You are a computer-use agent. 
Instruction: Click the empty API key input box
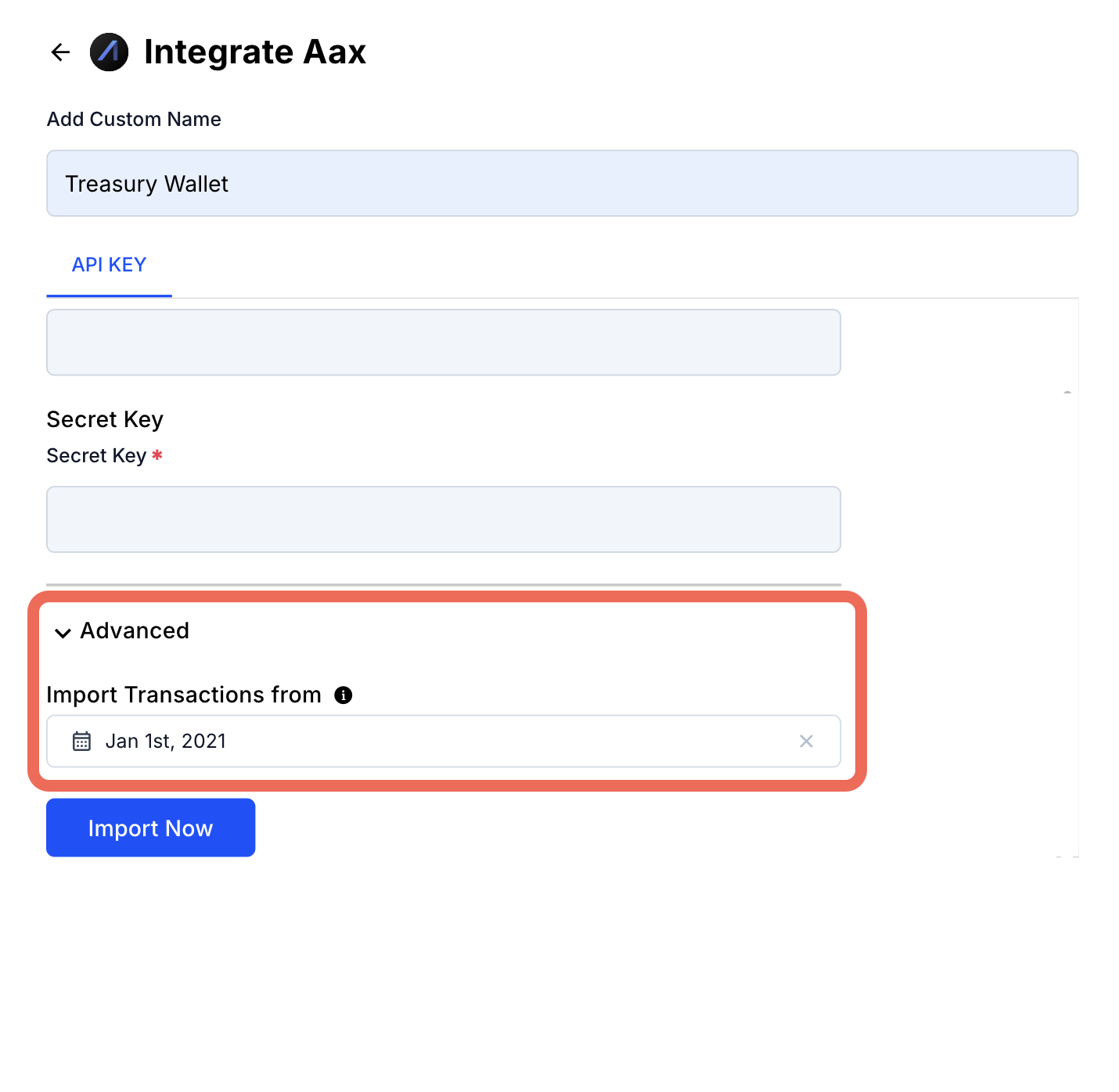(x=444, y=343)
